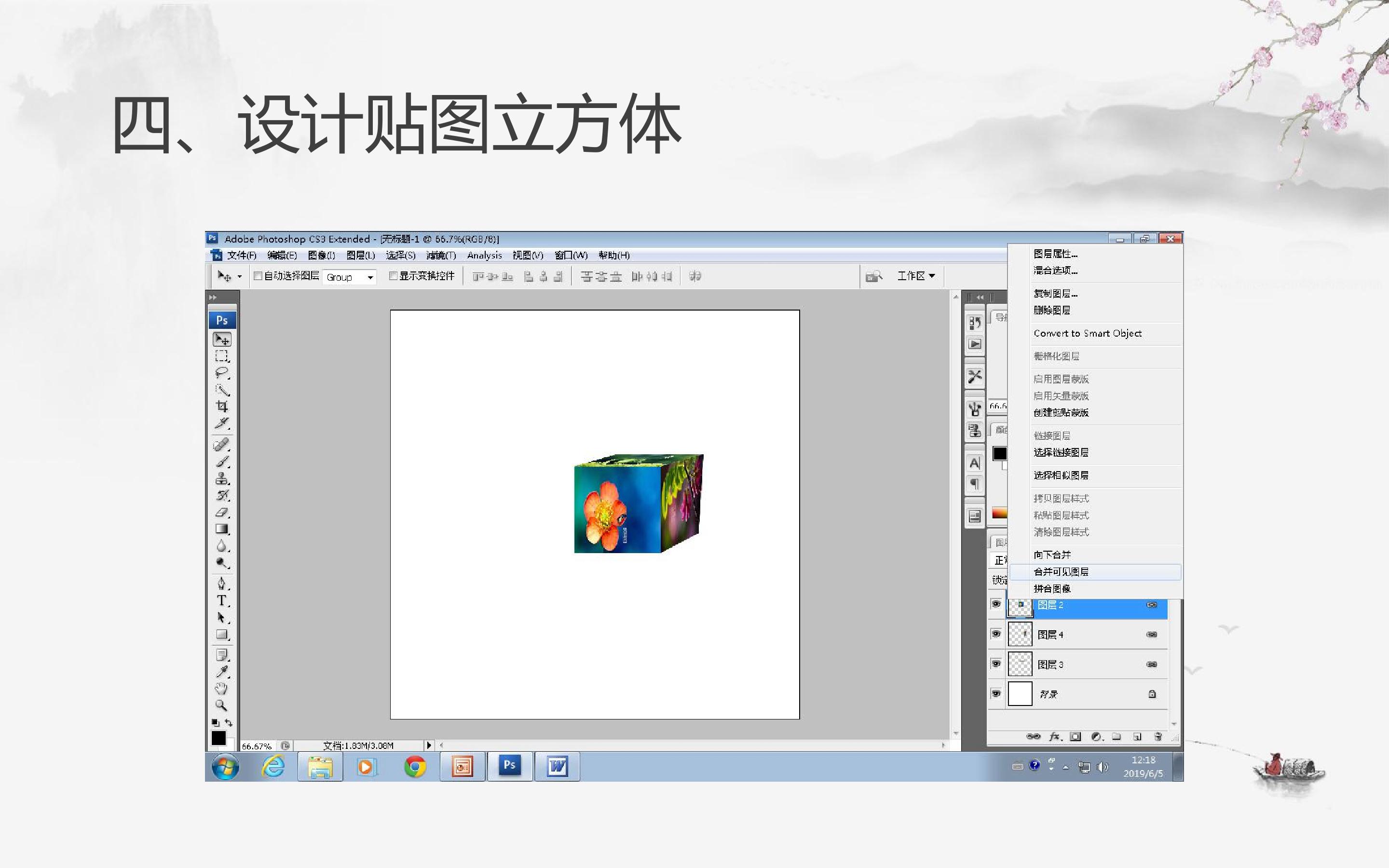Open the Photoshop taskbar button

tap(510, 766)
